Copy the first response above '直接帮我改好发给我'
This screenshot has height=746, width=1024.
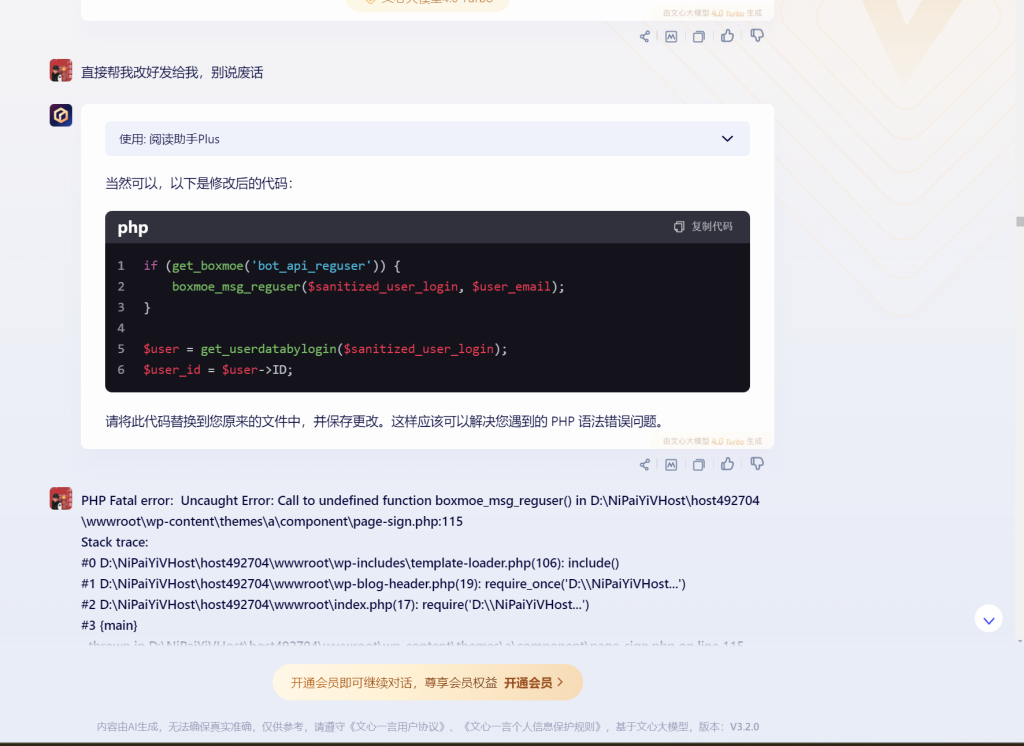699,37
